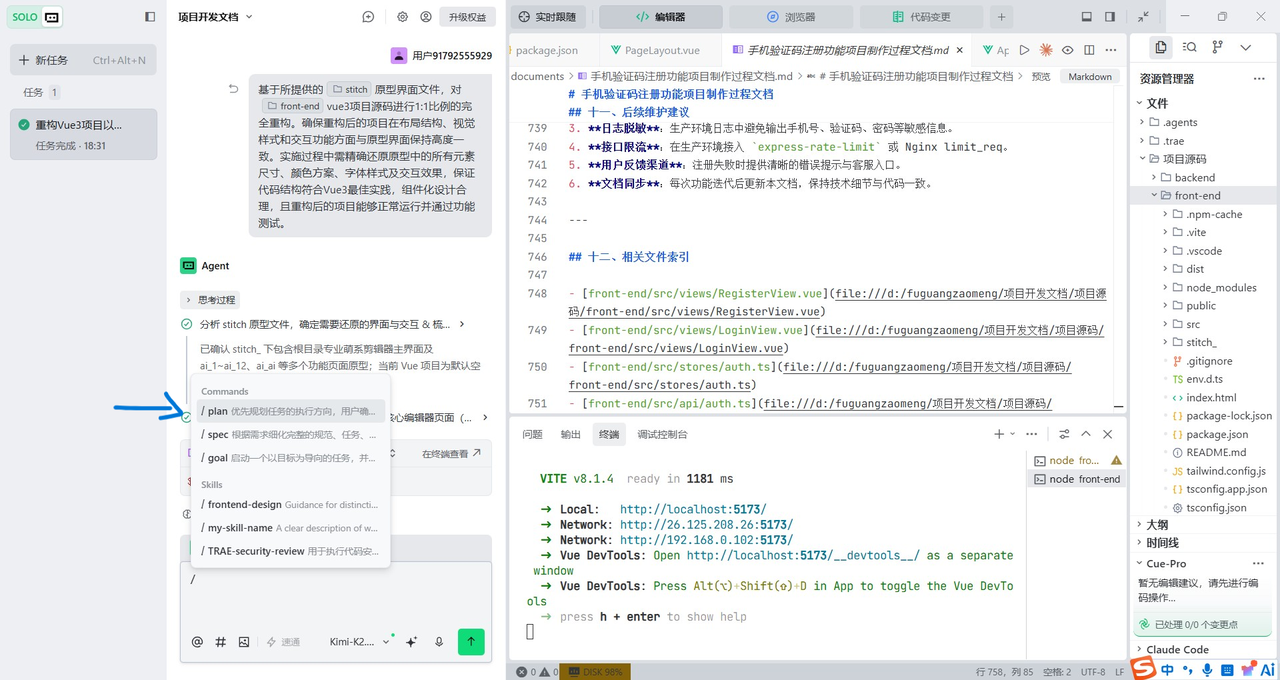This screenshot has width=1280, height=680.
Task: Choose the /goal command
Action: [288, 458]
